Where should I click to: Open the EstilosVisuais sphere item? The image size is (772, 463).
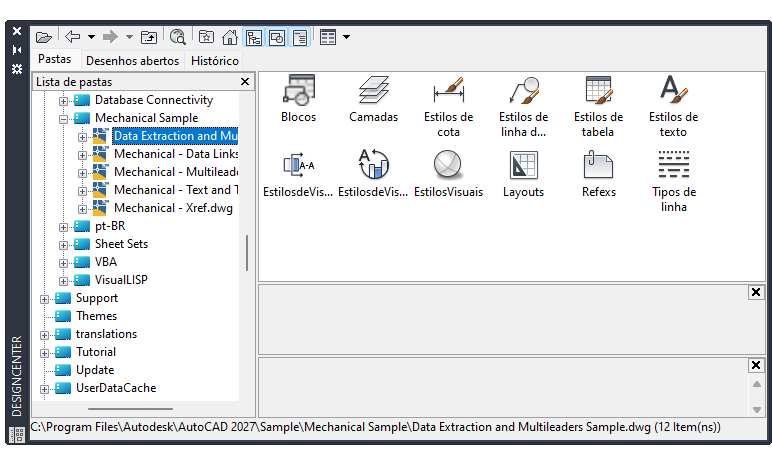[x=449, y=173]
